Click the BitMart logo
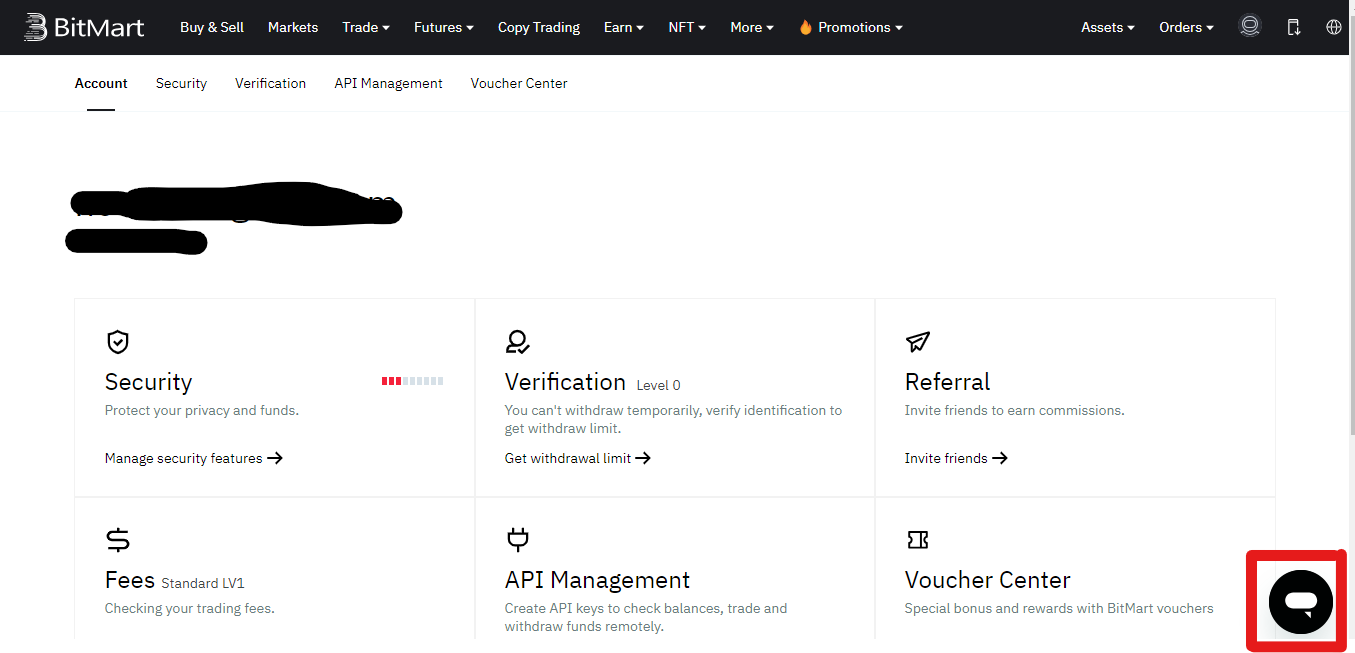1355x653 pixels. 84,27
